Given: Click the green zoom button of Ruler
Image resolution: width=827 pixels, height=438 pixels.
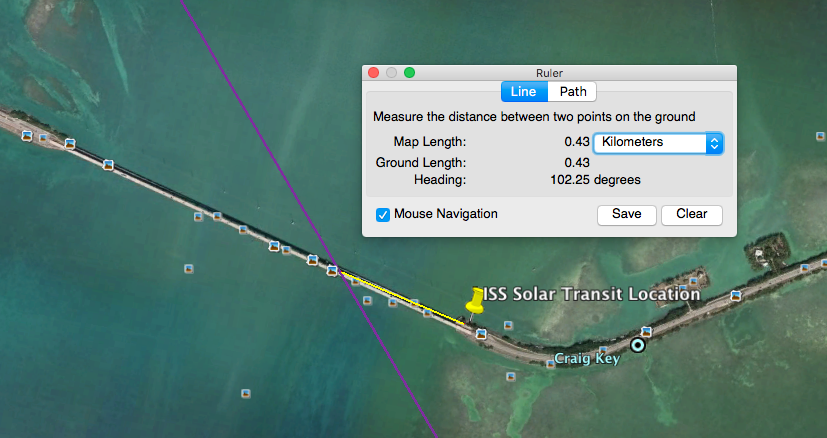Looking at the screenshot, I should point(410,73).
